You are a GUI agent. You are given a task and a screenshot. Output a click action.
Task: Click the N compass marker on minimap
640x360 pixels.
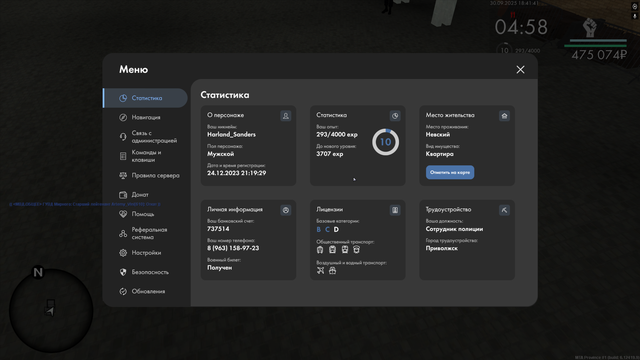click(38, 272)
